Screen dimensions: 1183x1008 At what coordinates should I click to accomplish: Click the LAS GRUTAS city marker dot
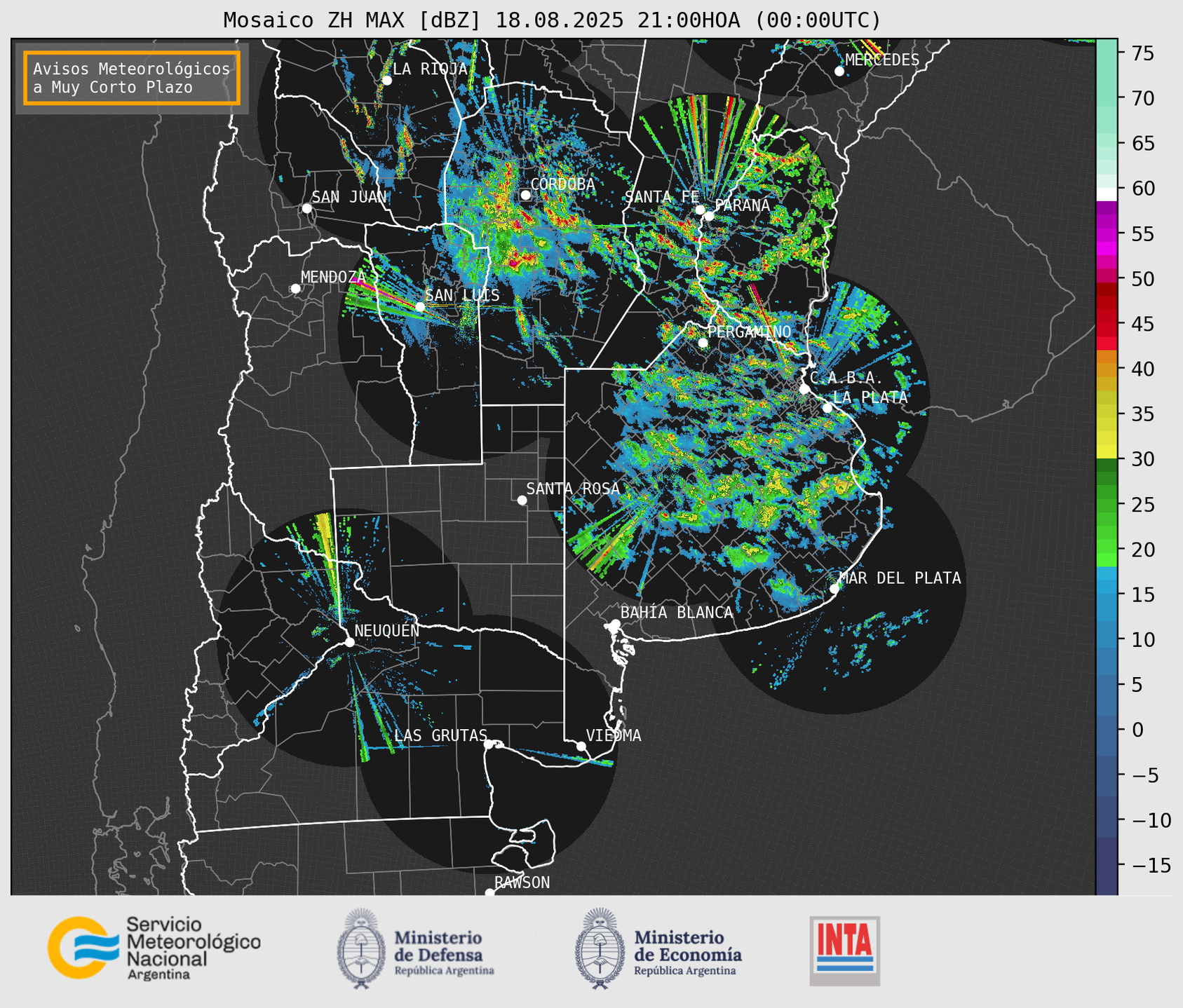pyautogui.click(x=489, y=744)
